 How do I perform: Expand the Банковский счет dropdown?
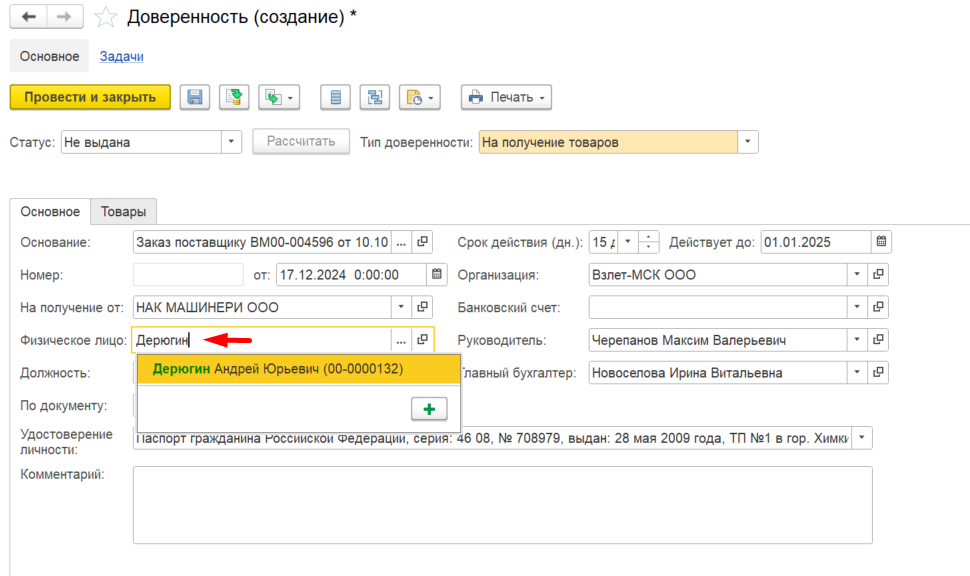pyautogui.click(x=857, y=307)
